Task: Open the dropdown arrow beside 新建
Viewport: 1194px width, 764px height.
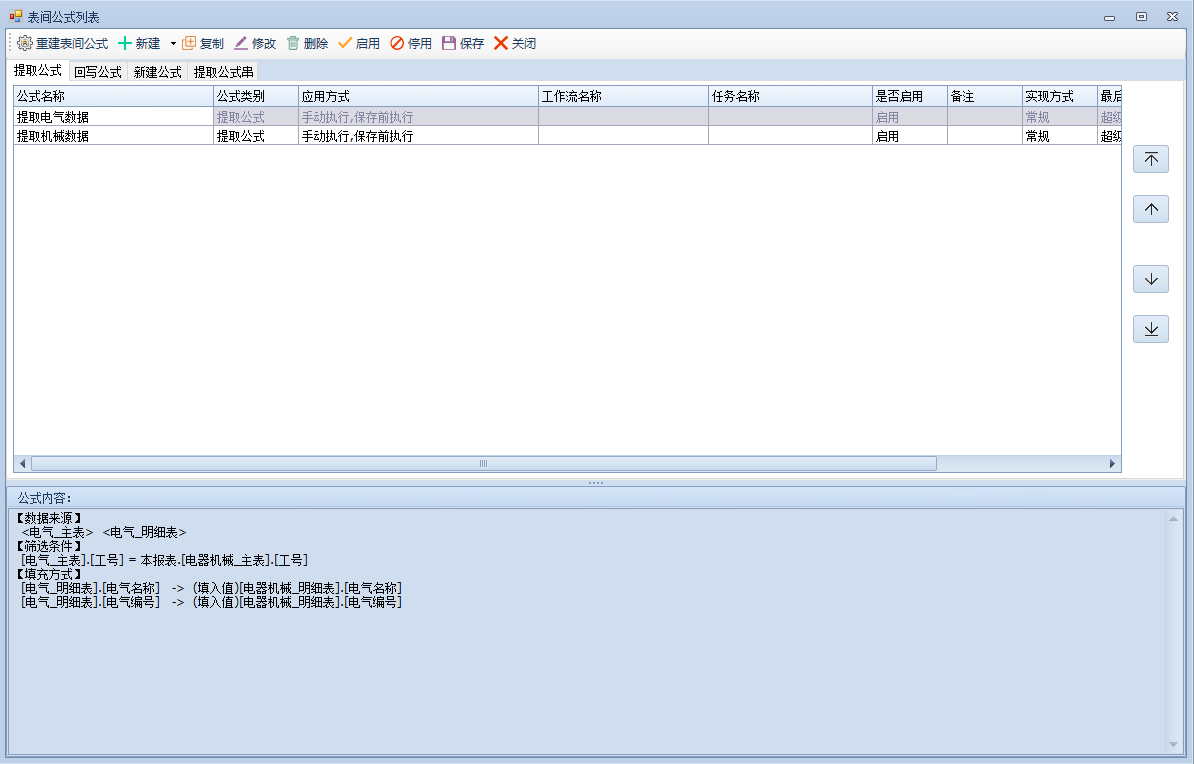Action: tap(172, 44)
